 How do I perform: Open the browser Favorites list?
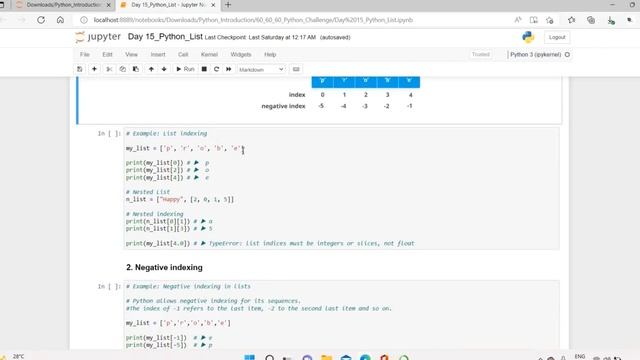tap(571, 20)
